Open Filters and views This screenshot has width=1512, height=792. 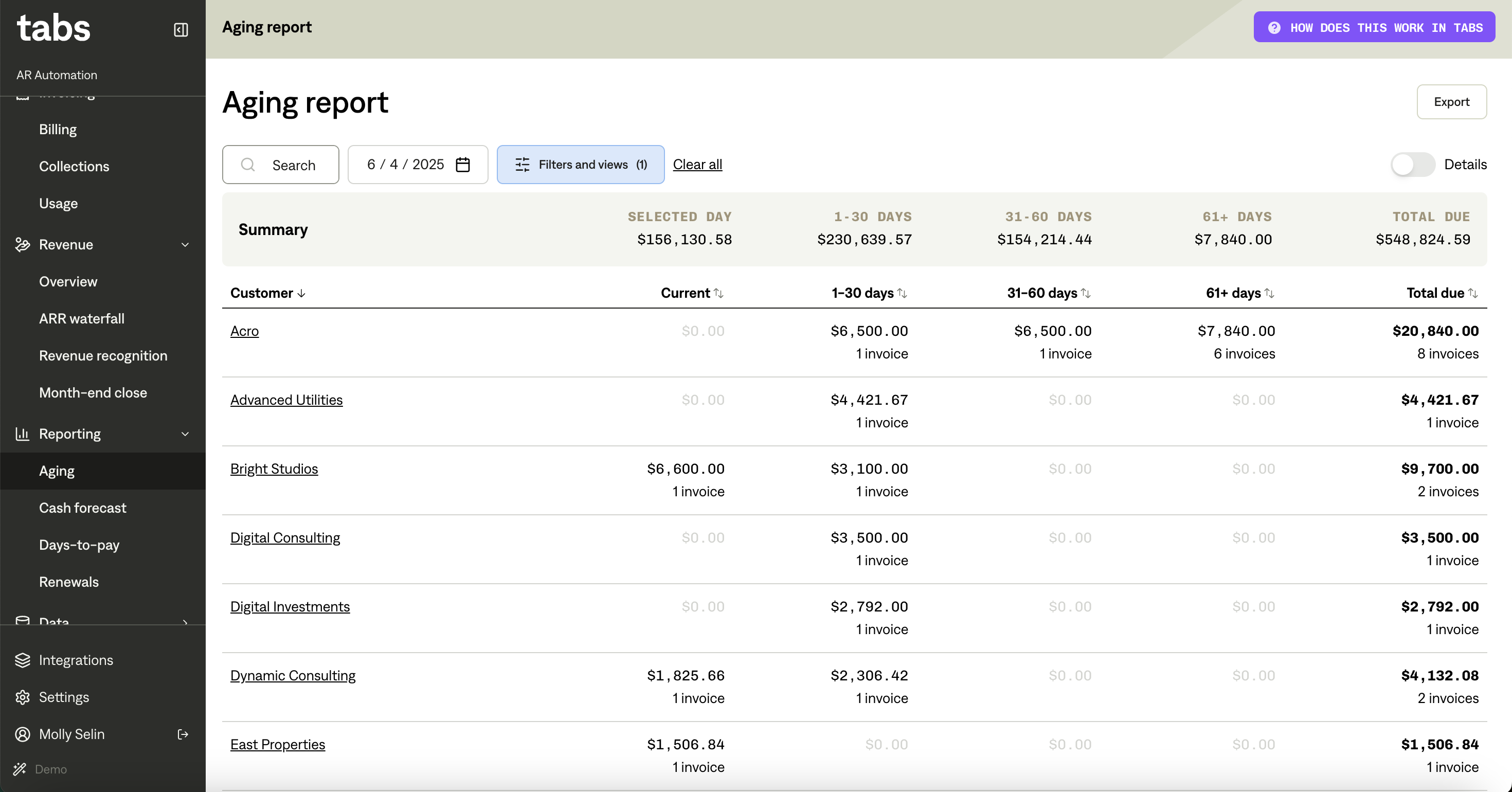coord(581,165)
